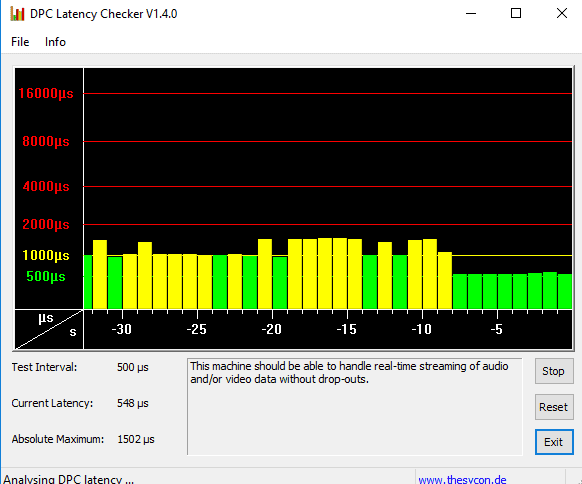Screen dimensions: 582x484
Task: Click the µs/s axis legend box
Action: tap(49, 329)
